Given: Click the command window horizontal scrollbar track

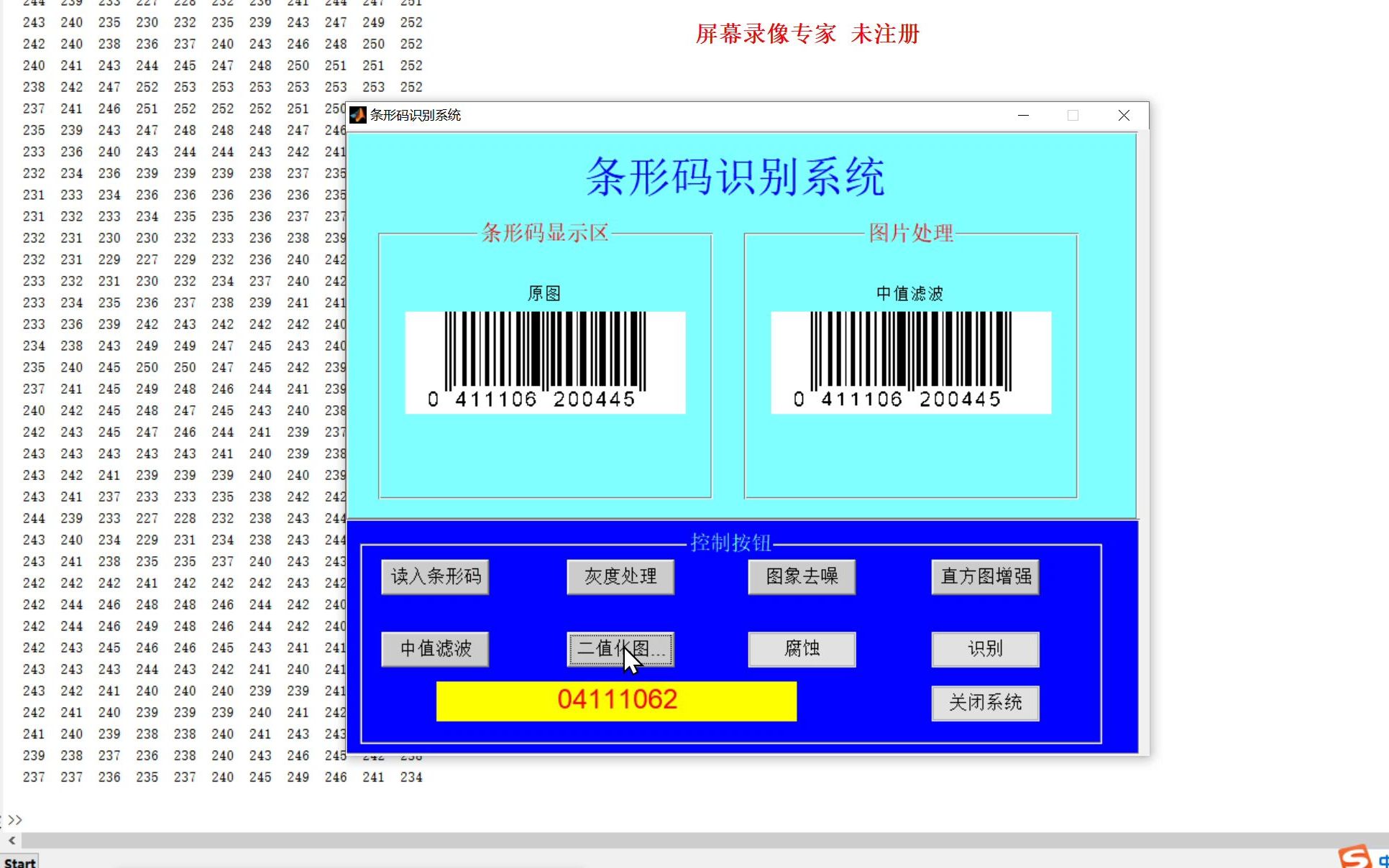Looking at the screenshot, I should (705, 839).
